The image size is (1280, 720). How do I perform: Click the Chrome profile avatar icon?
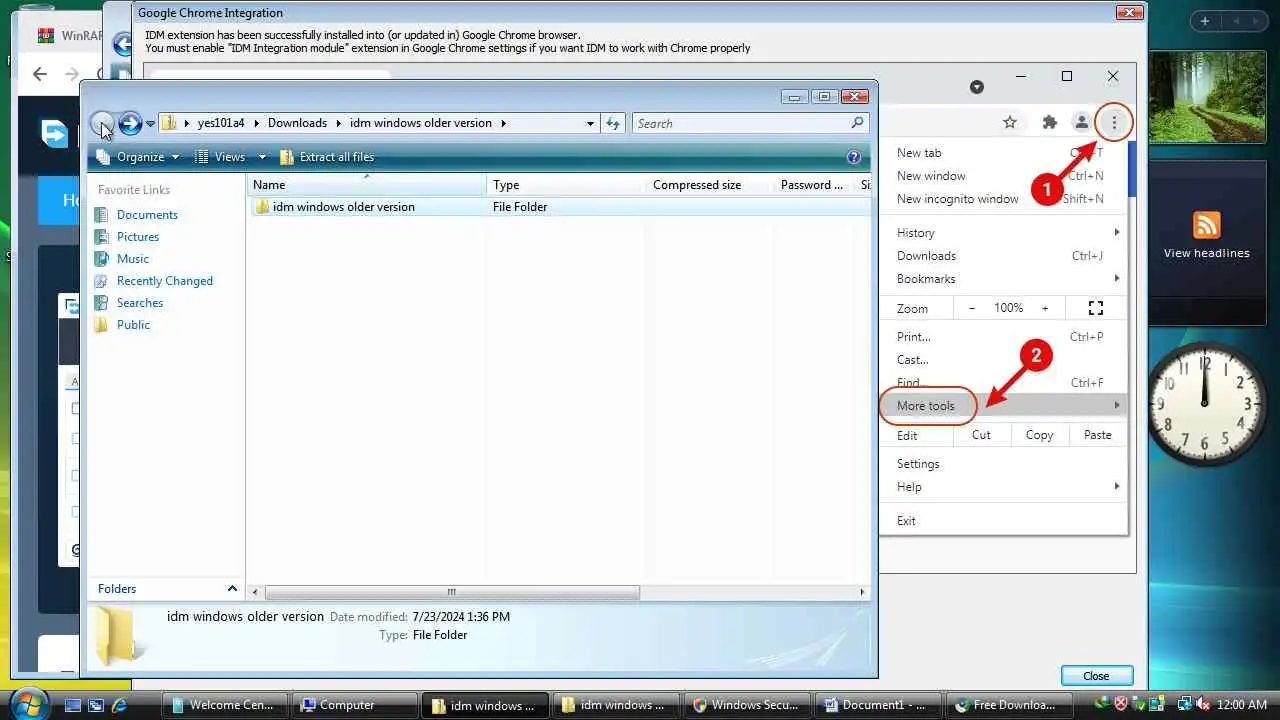point(1081,122)
